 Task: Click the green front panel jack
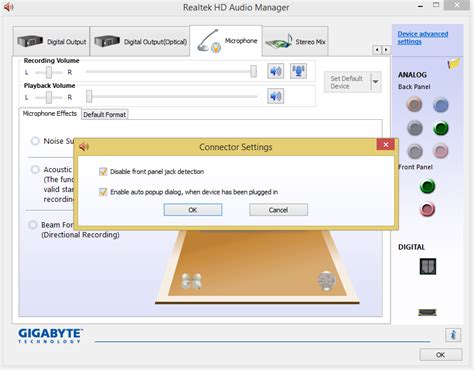(x=428, y=186)
